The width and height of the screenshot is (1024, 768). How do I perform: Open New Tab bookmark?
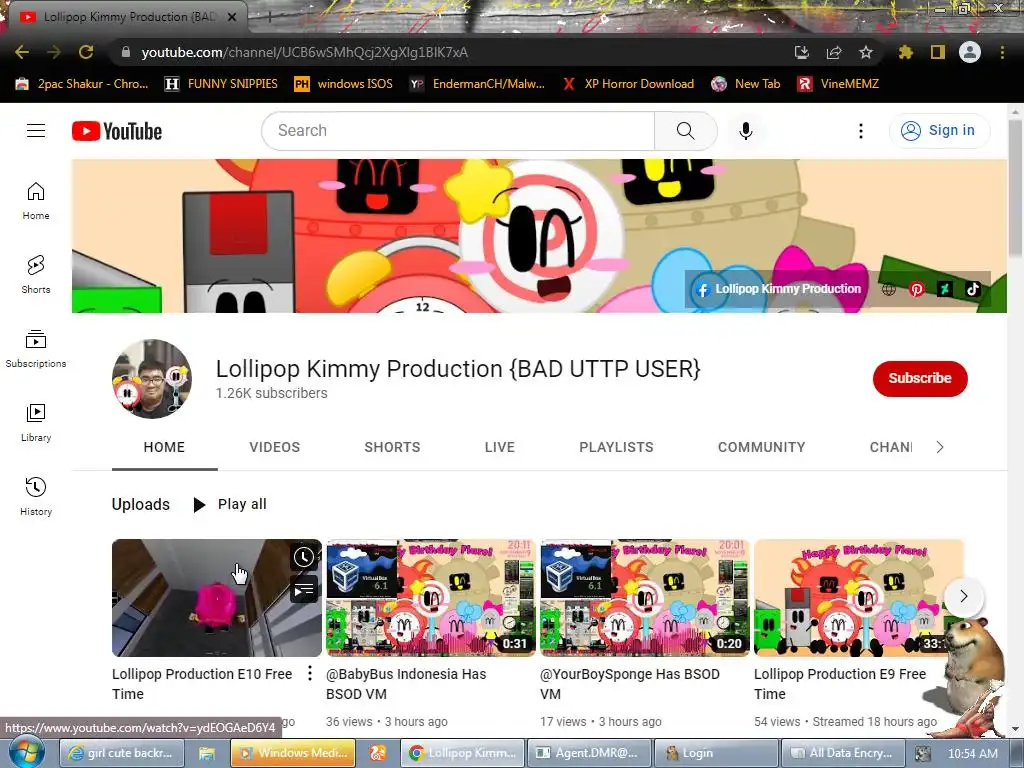[746, 84]
